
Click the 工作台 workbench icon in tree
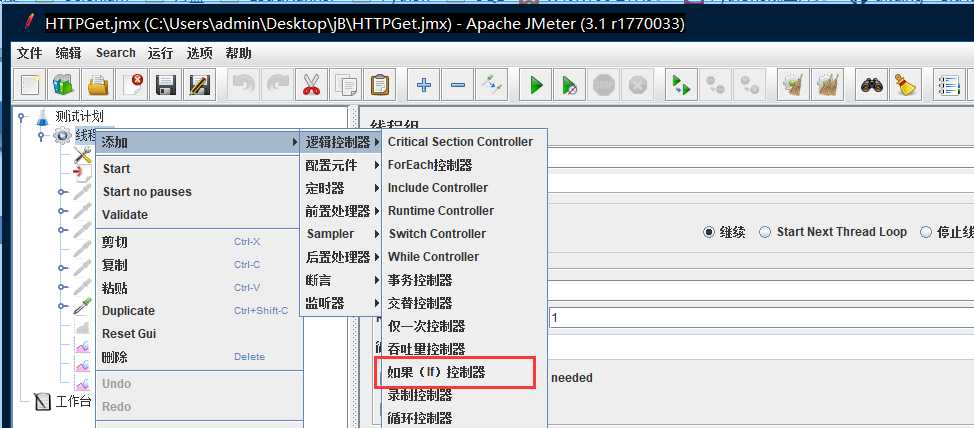click(x=42, y=401)
